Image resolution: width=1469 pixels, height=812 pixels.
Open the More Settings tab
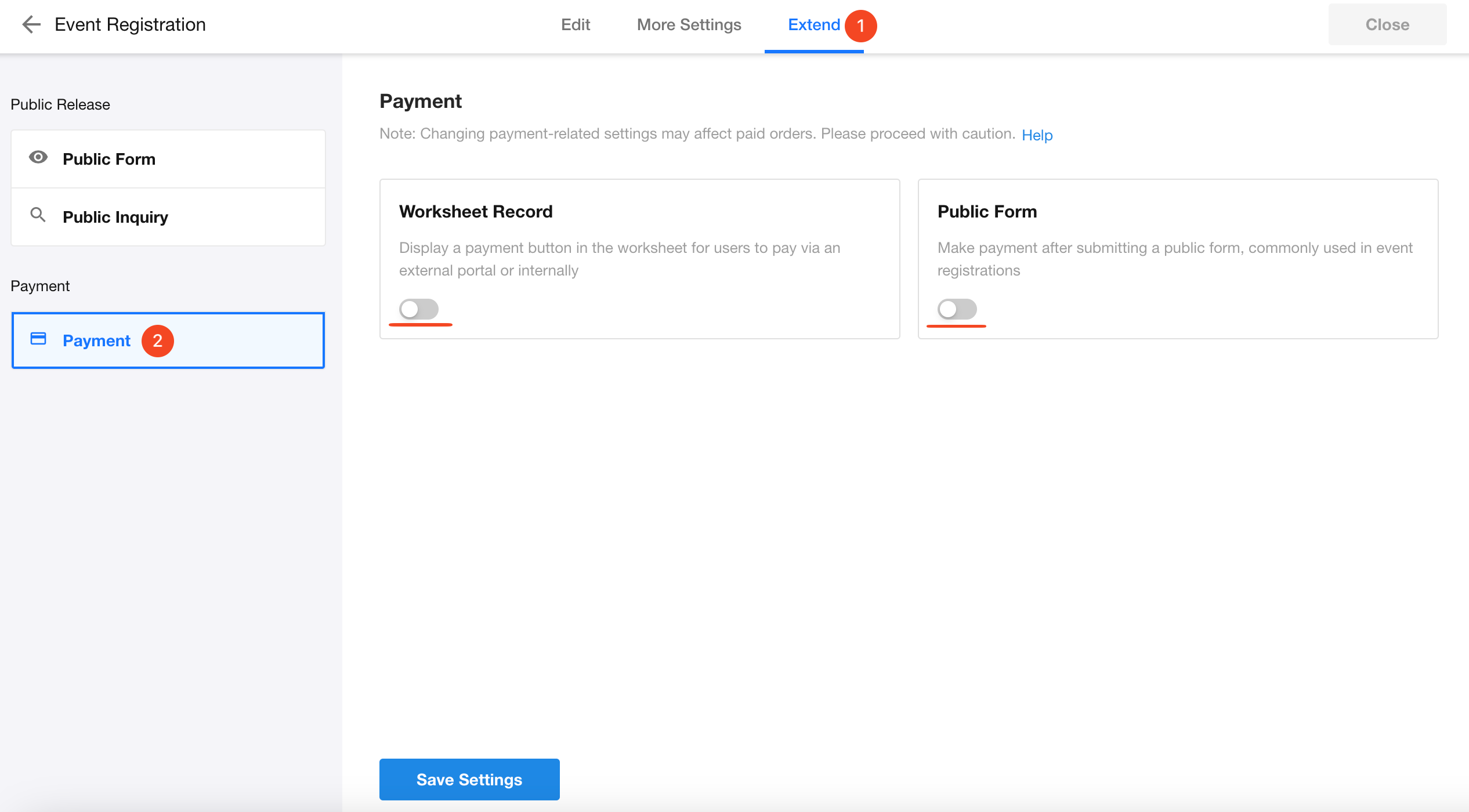coord(689,25)
